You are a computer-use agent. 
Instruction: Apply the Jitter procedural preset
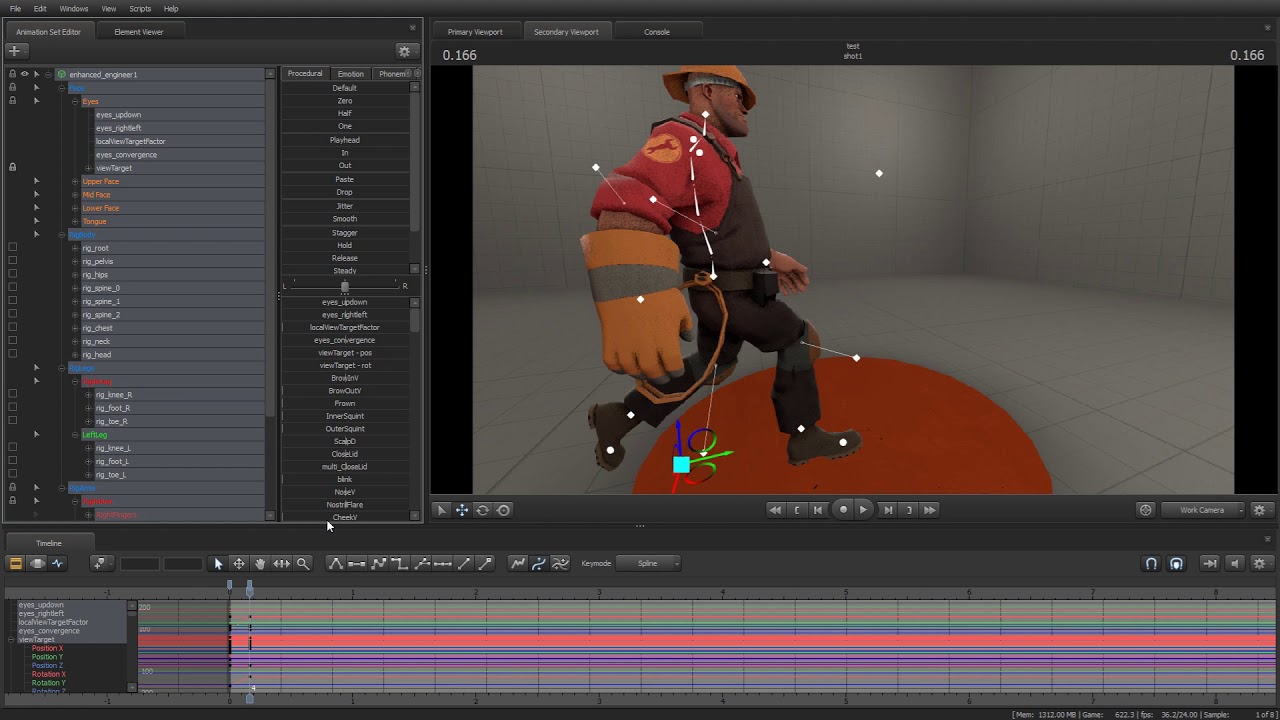[345, 206]
